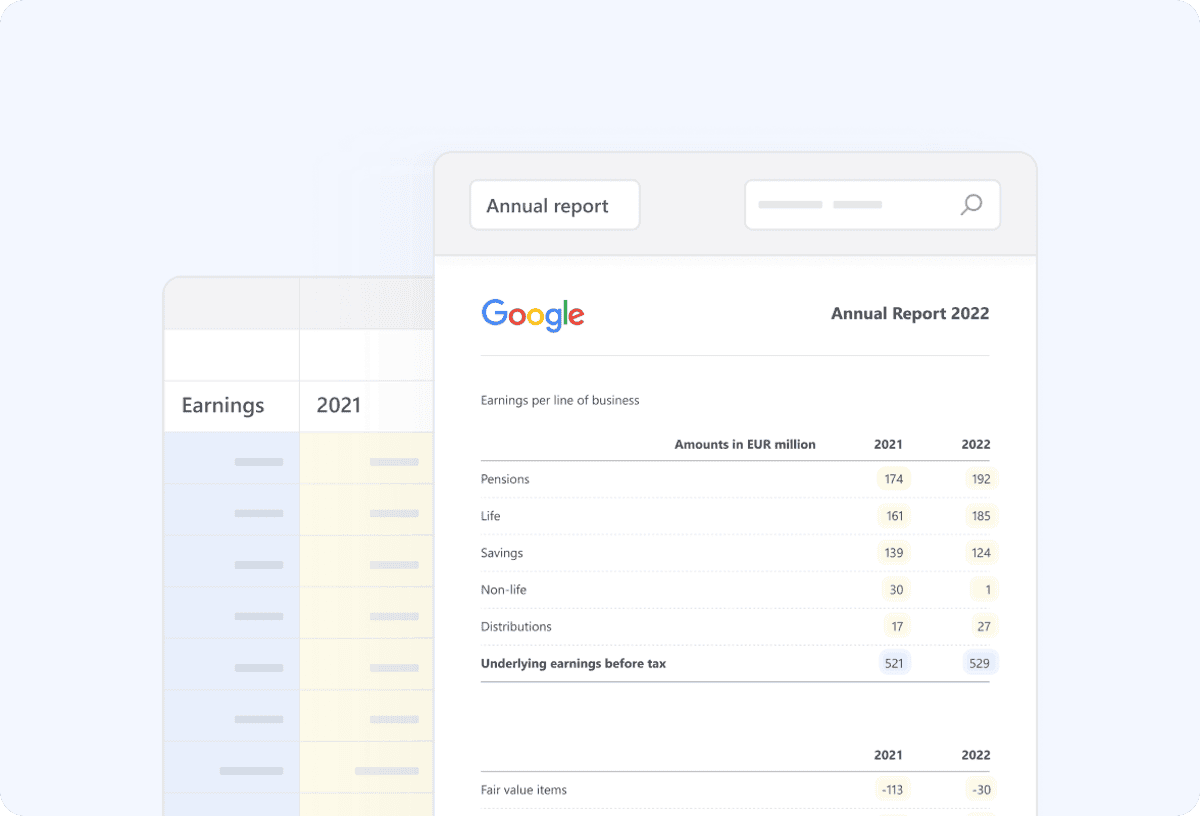Click the Life earnings row
The height and width of the screenshot is (816, 1200).
click(x=490, y=516)
